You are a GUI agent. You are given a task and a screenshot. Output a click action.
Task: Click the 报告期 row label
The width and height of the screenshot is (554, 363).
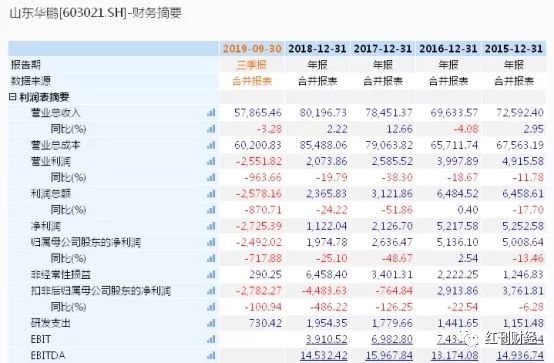(25, 65)
